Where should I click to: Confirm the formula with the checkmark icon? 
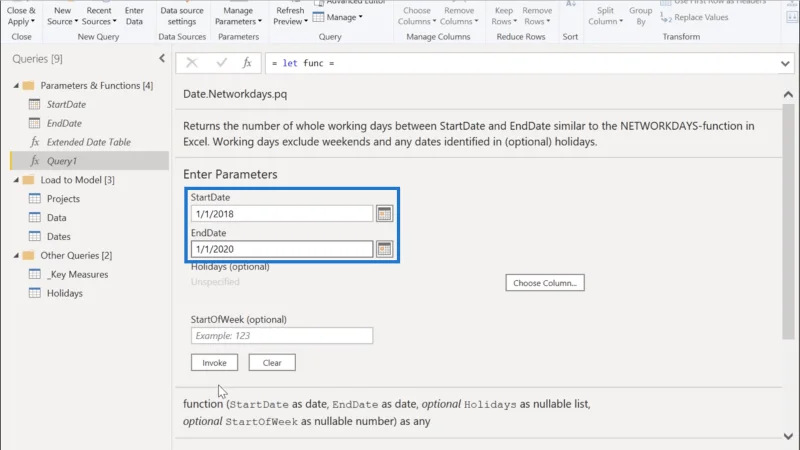pyautogui.click(x=221, y=63)
